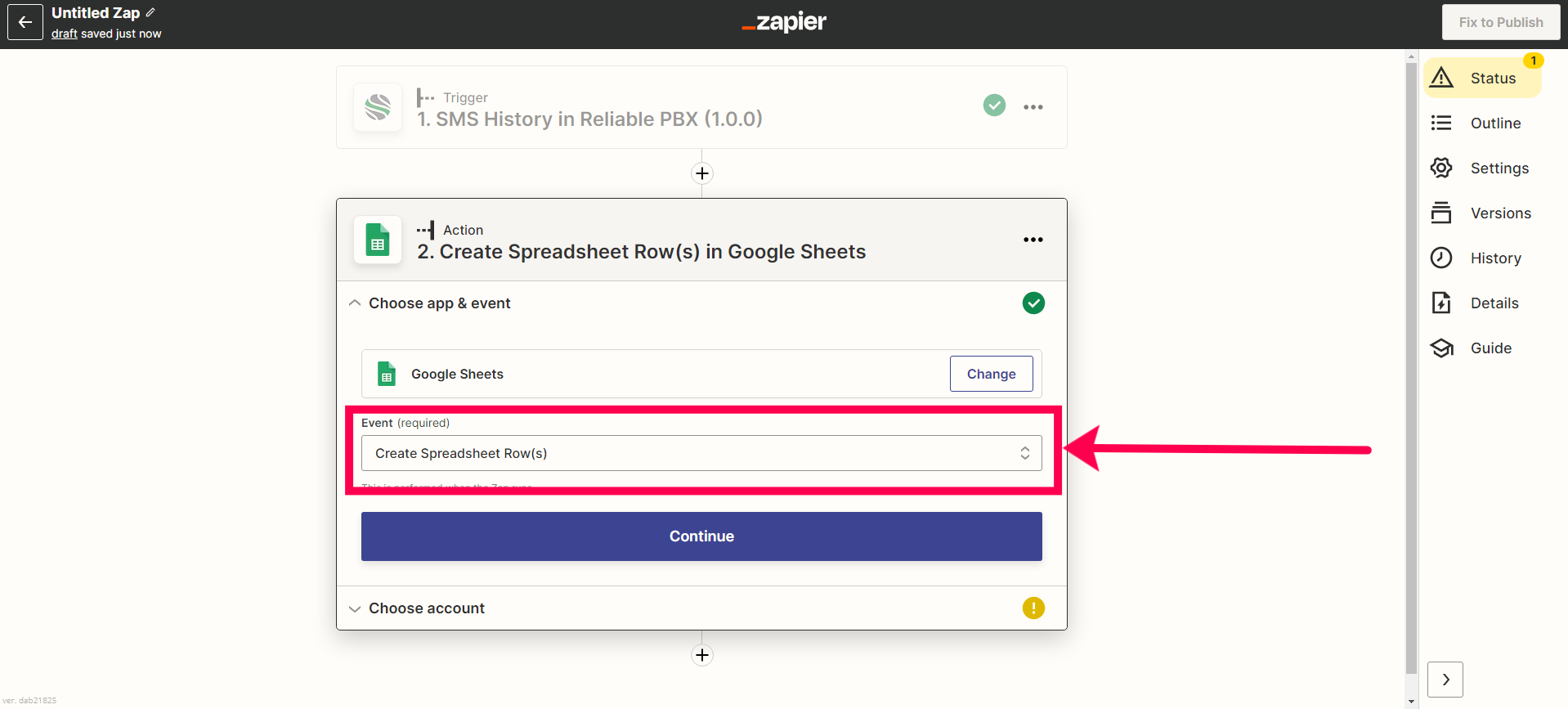Click the editor vertical scrollbar
The image size is (1568, 709).
[x=1411, y=368]
